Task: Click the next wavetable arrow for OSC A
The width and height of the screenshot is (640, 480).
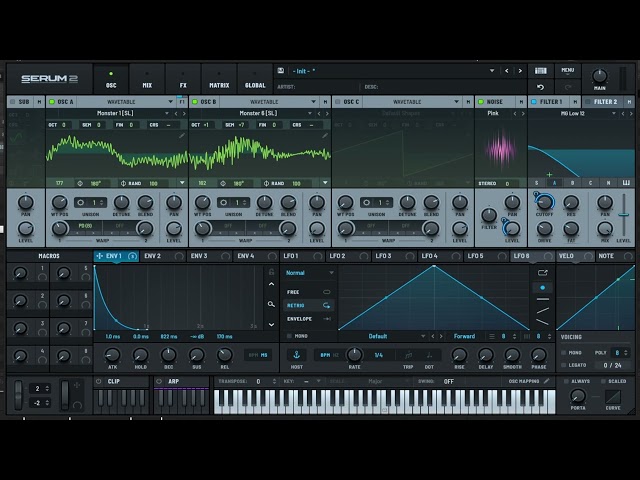Action: (x=184, y=113)
